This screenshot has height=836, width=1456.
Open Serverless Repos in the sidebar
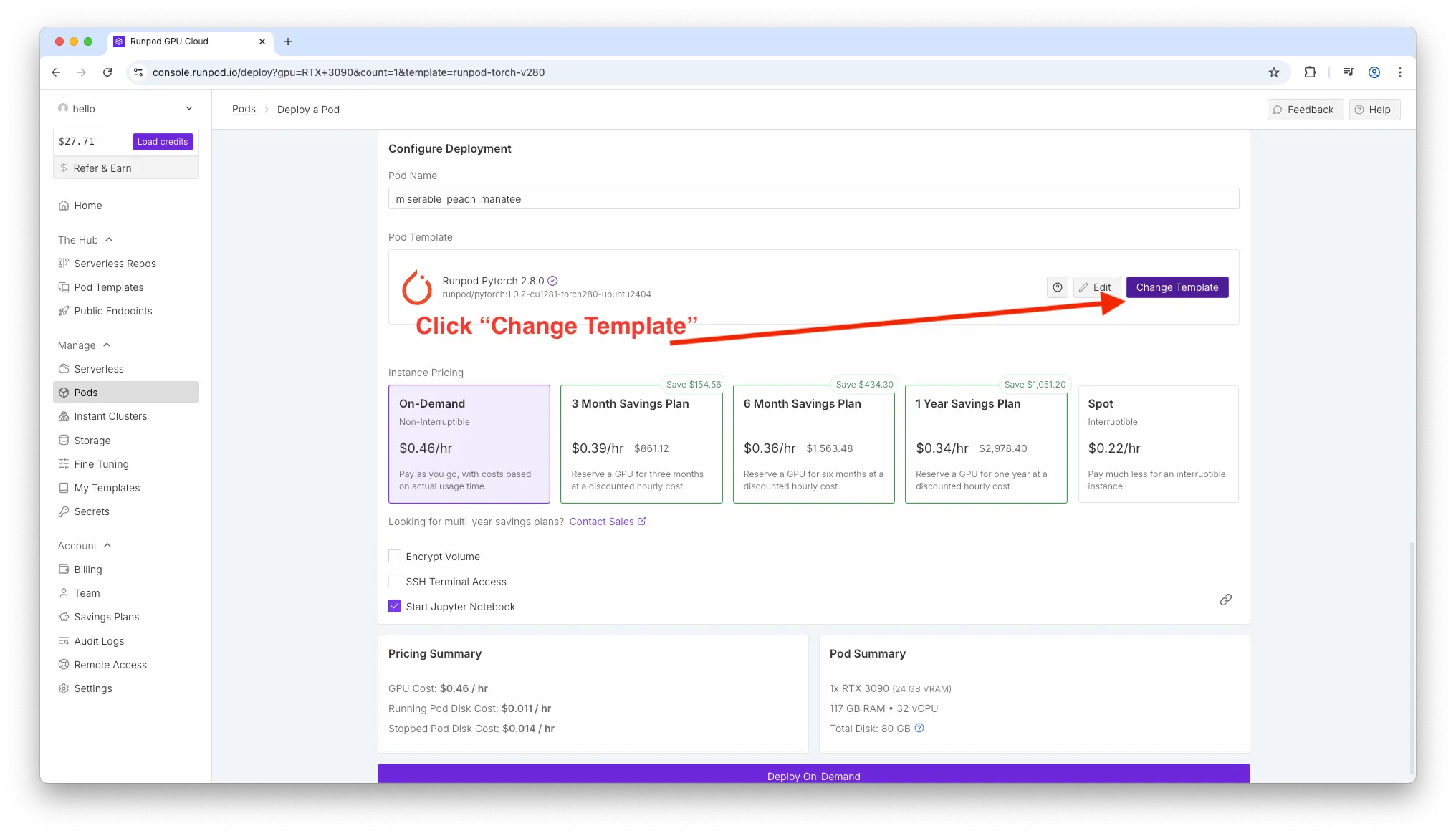(126, 264)
